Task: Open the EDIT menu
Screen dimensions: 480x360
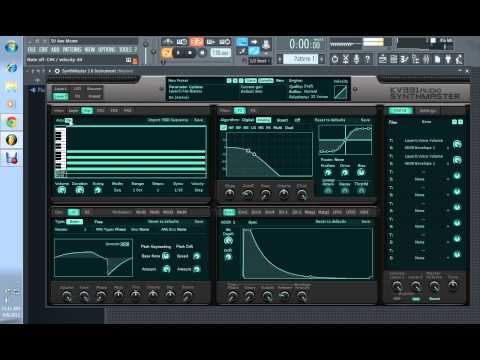Action: pyautogui.click(x=43, y=50)
